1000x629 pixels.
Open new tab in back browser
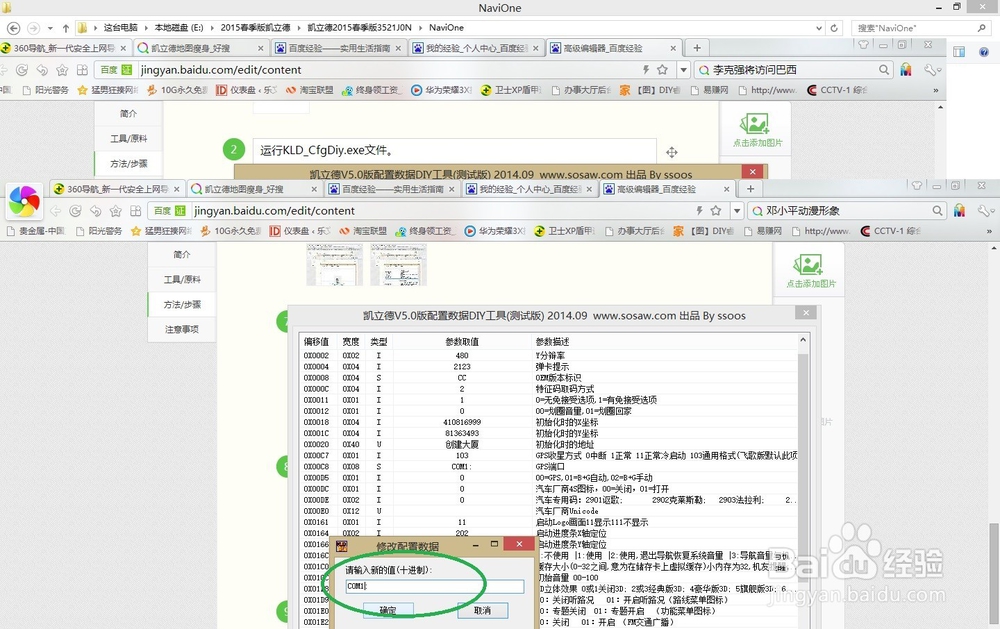(x=696, y=48)
